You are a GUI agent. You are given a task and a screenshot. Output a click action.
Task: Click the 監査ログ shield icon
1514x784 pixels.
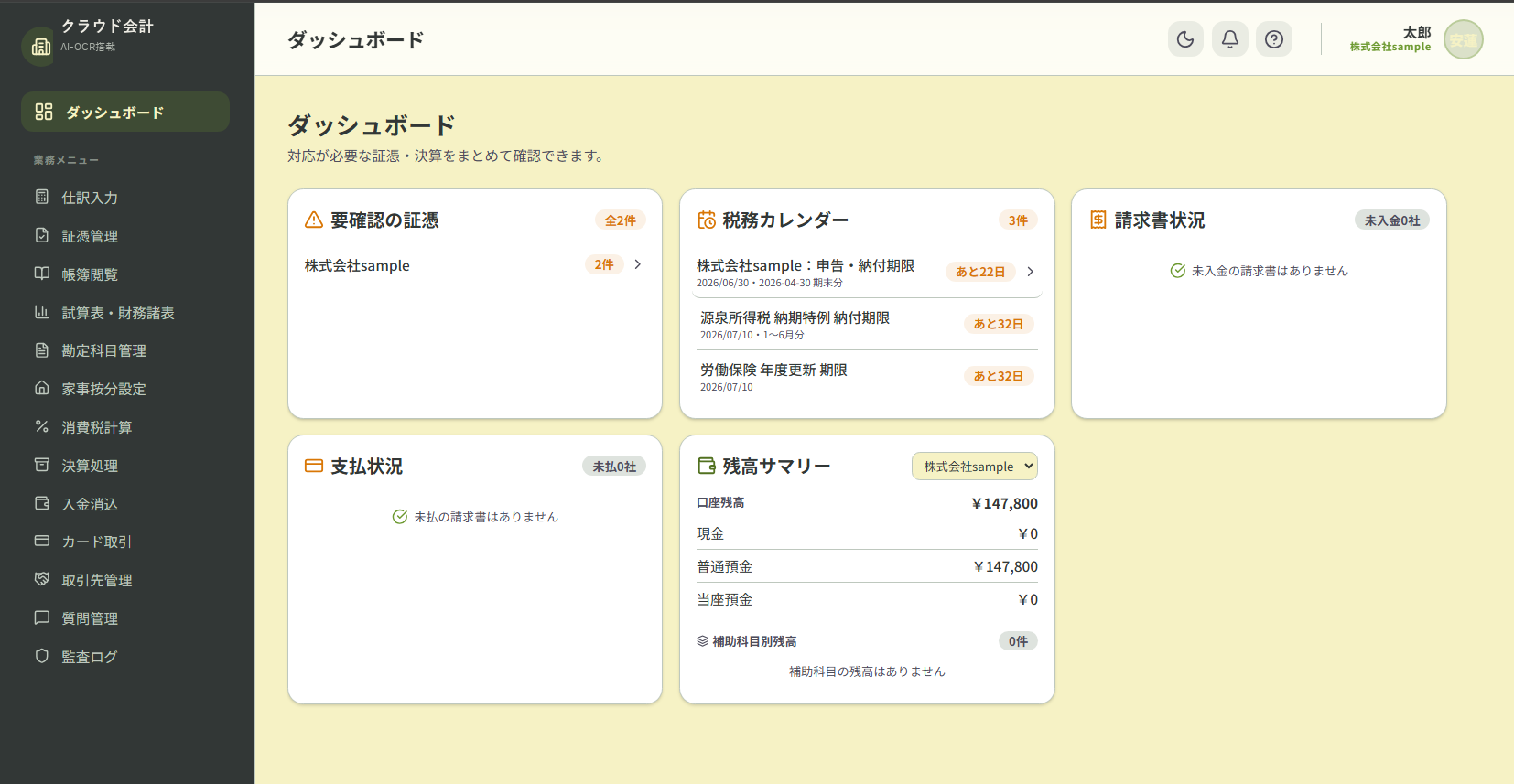[x=42, y=656]
